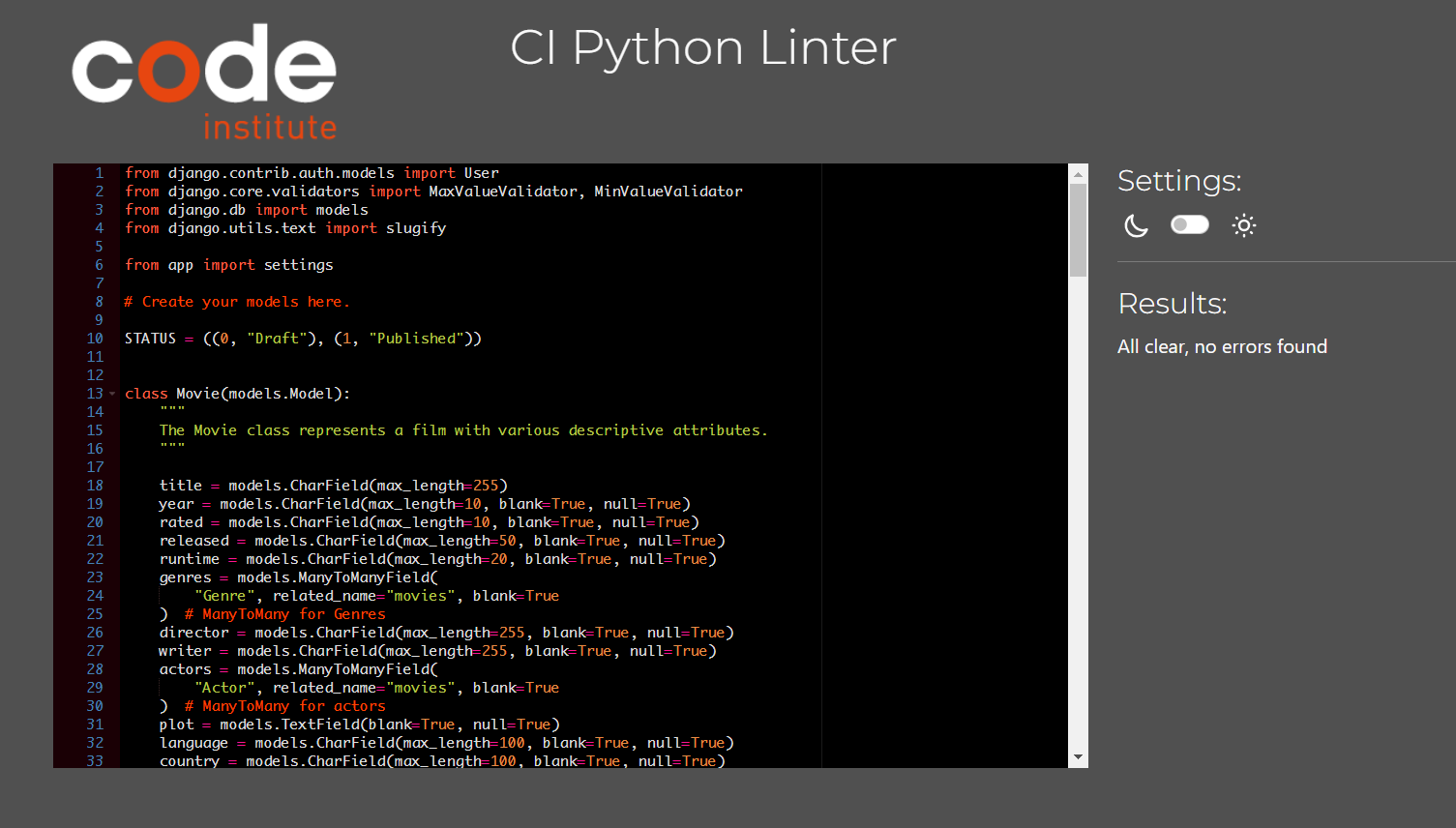Image resolution: width=1456 pixels, height=828 pixels.
Task: Toggle the light/dark theme switch
Action: (x=1190, y=224)
